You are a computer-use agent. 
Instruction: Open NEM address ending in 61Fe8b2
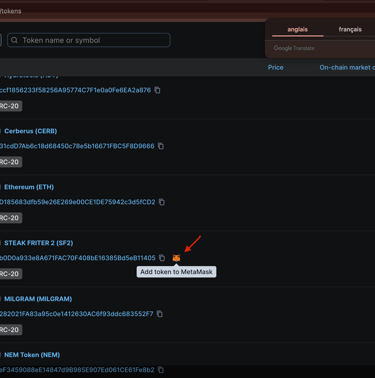tap(77, 370)
